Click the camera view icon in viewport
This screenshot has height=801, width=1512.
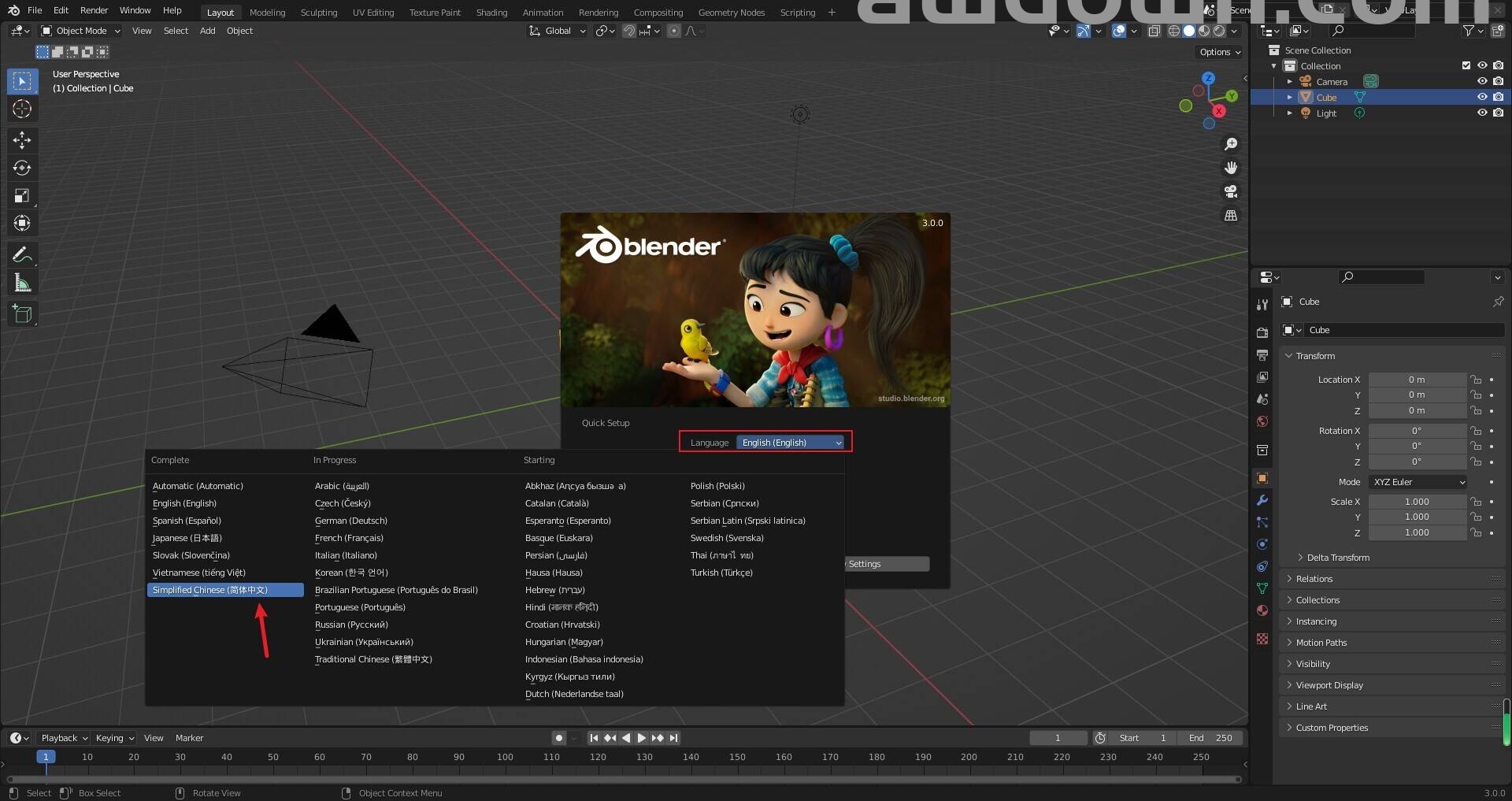click(1230, 191)
